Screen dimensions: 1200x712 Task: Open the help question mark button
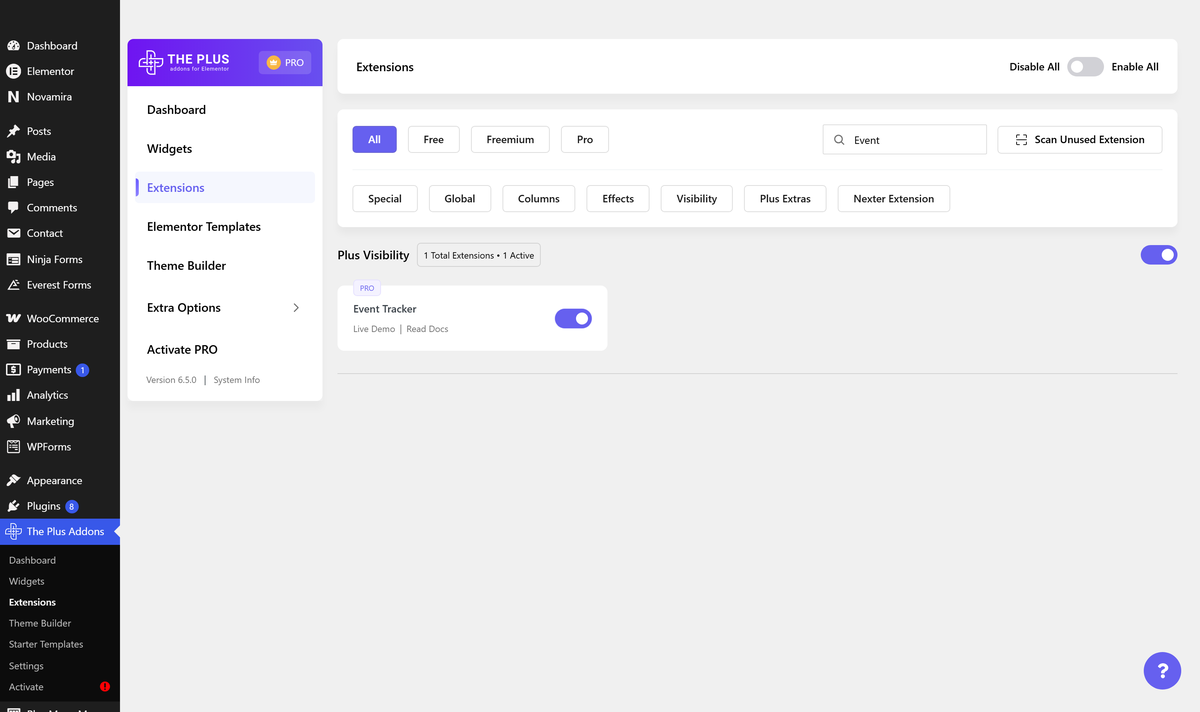(x=1162, y=671)
